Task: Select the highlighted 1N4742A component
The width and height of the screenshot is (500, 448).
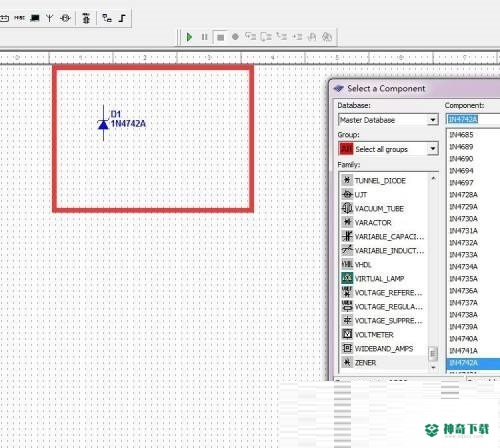Action: [473, 363]
